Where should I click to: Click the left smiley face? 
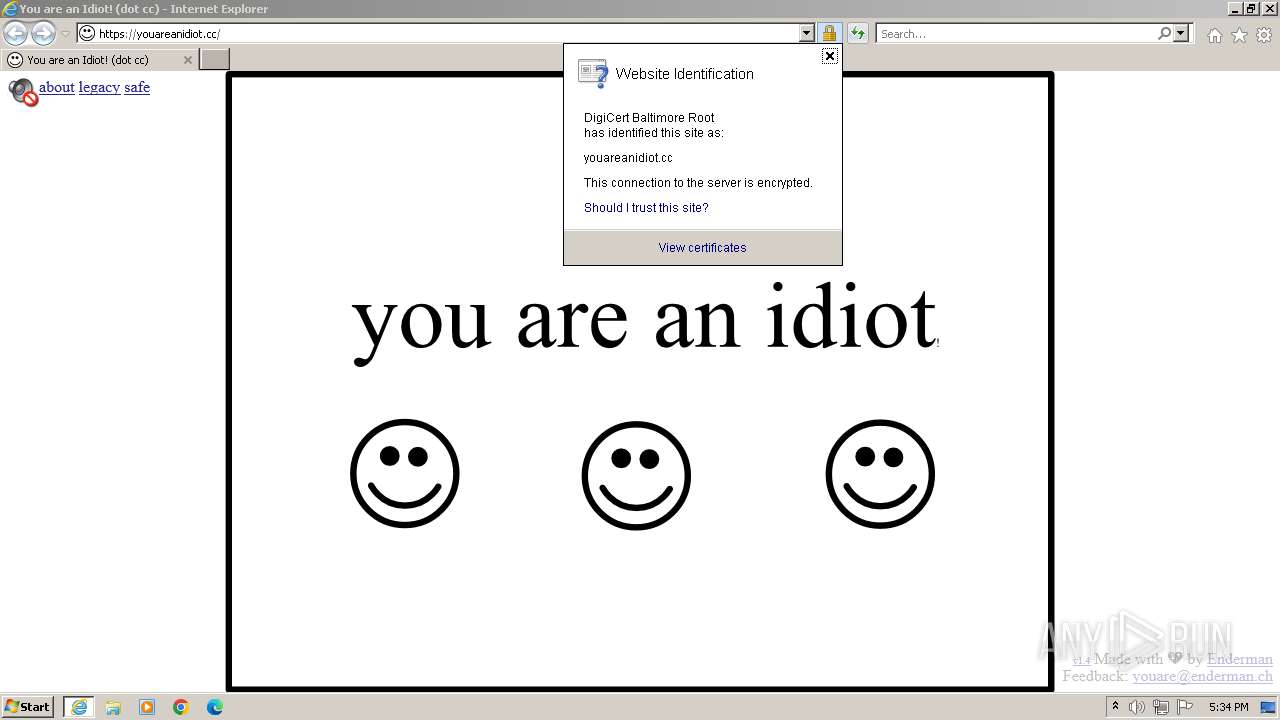pos(405,473)
